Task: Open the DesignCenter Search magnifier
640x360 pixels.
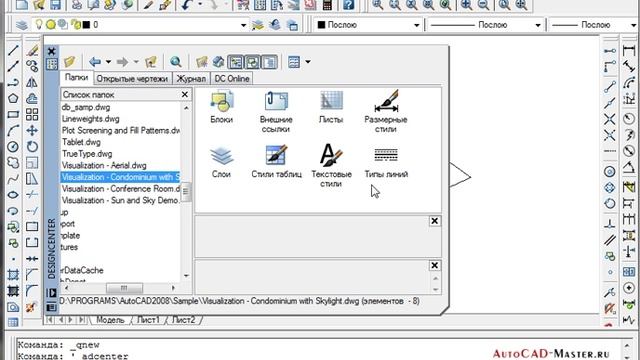Action: click(x=176, y=62)
